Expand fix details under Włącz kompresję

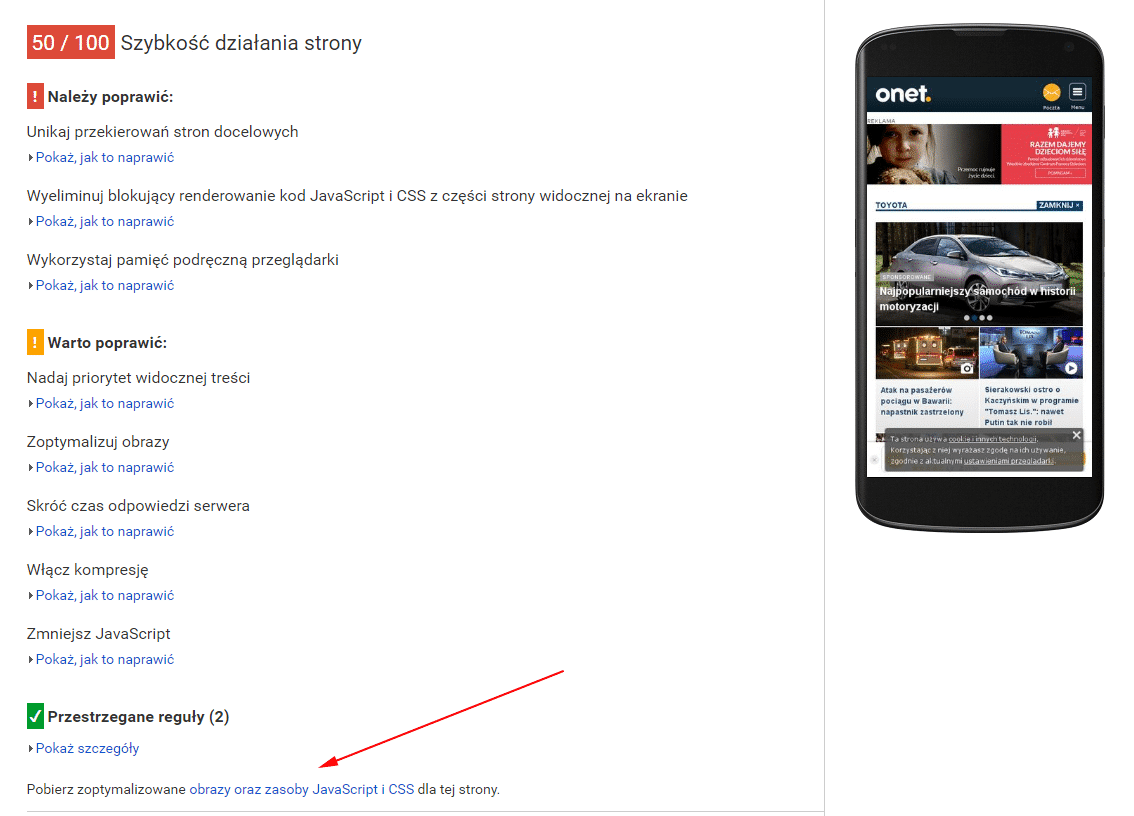[x=104, y=595]
